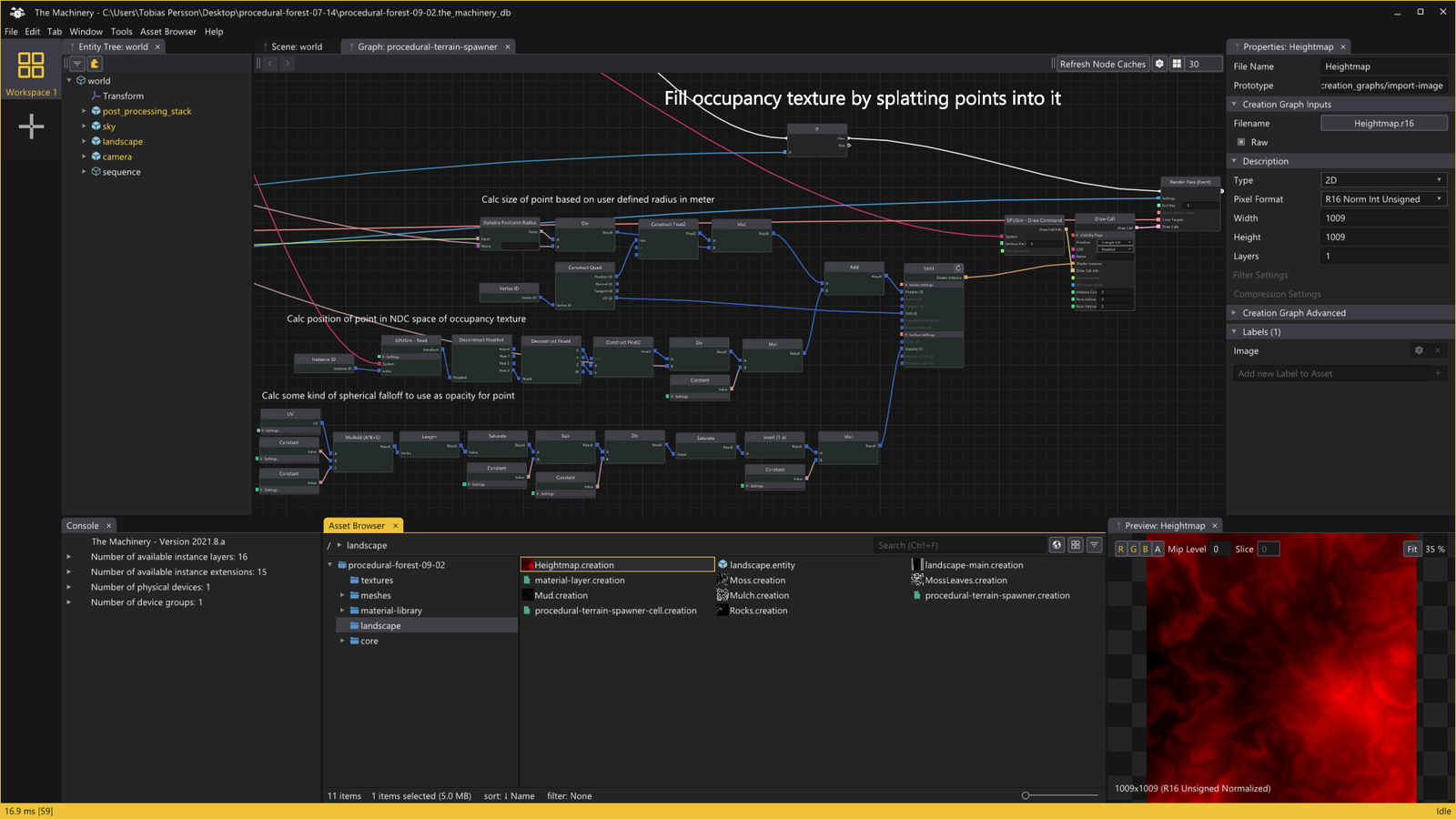The image size is (1456, 819).
Task: Open Asset Browser filter icon
Action: point(1095,545)
